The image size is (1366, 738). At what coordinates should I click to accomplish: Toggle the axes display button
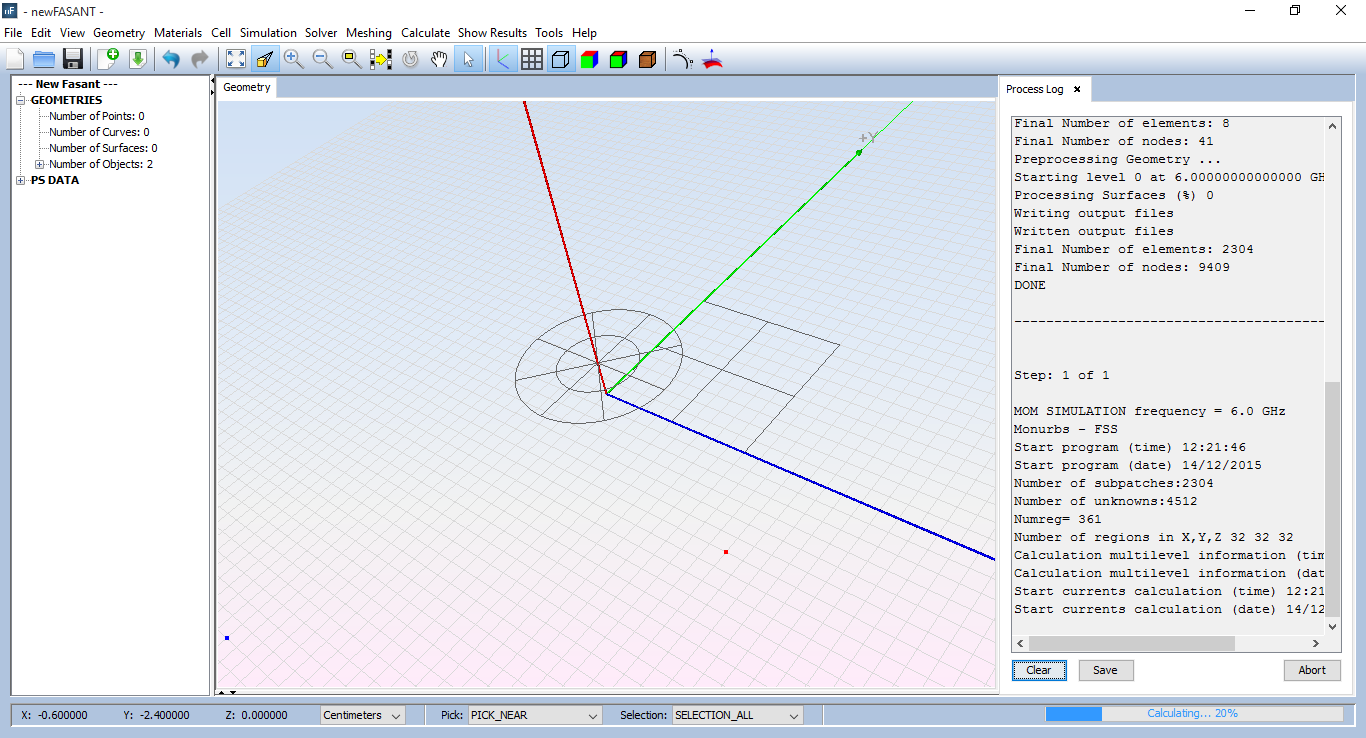(x=502, y=59)
